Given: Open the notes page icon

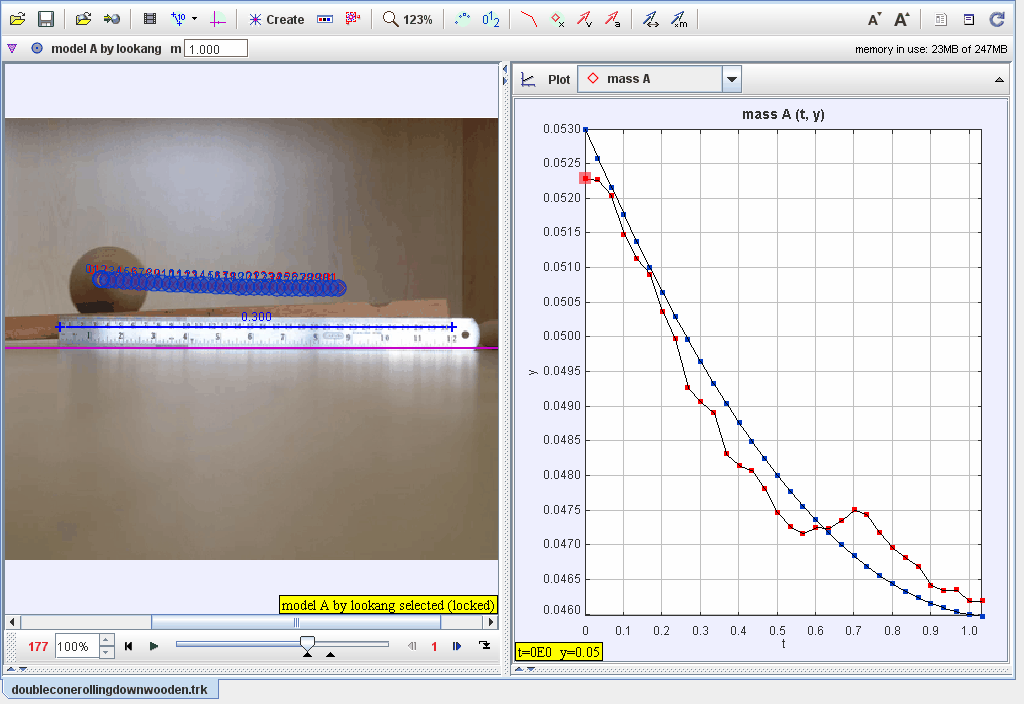Looking at the screenshot, I should [x=940, y=20].
